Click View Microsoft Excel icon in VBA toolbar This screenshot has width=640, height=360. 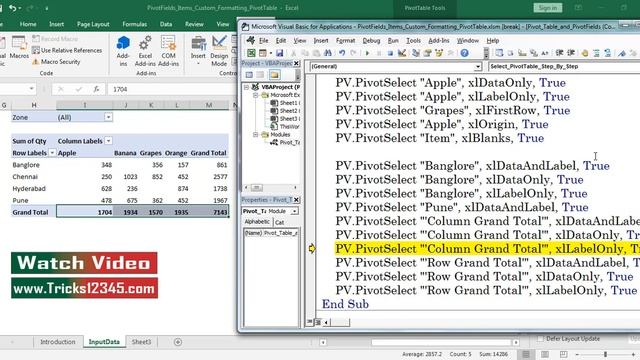point(251,53)
